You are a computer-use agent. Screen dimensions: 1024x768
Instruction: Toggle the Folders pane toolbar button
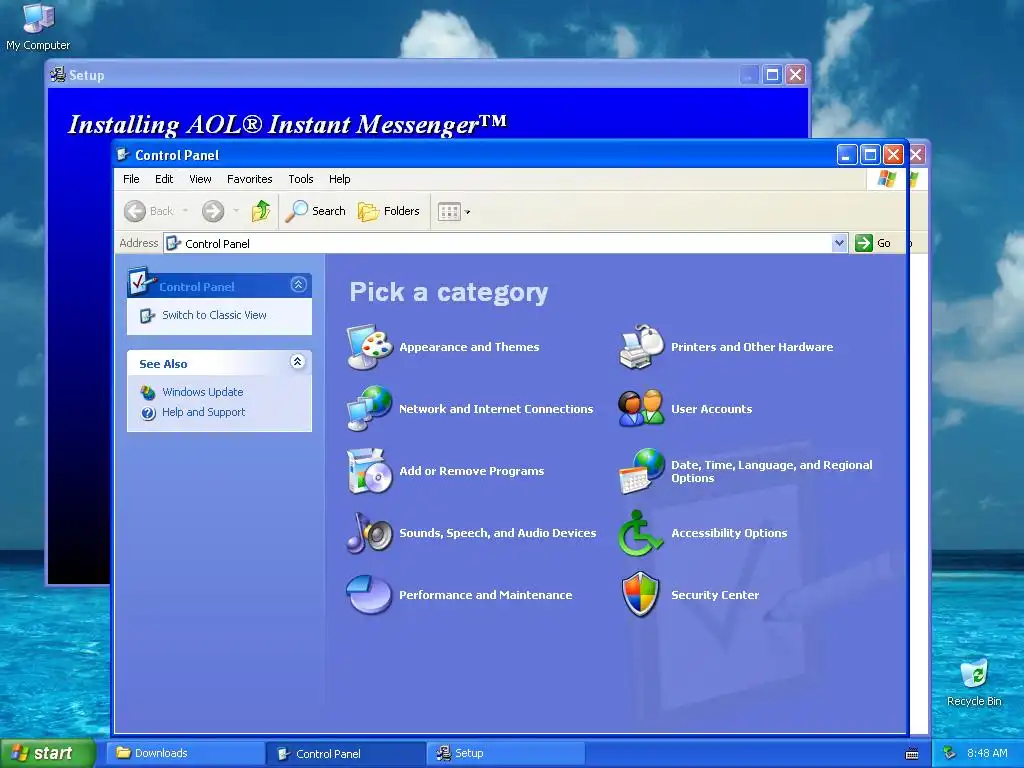click(389, 211)
